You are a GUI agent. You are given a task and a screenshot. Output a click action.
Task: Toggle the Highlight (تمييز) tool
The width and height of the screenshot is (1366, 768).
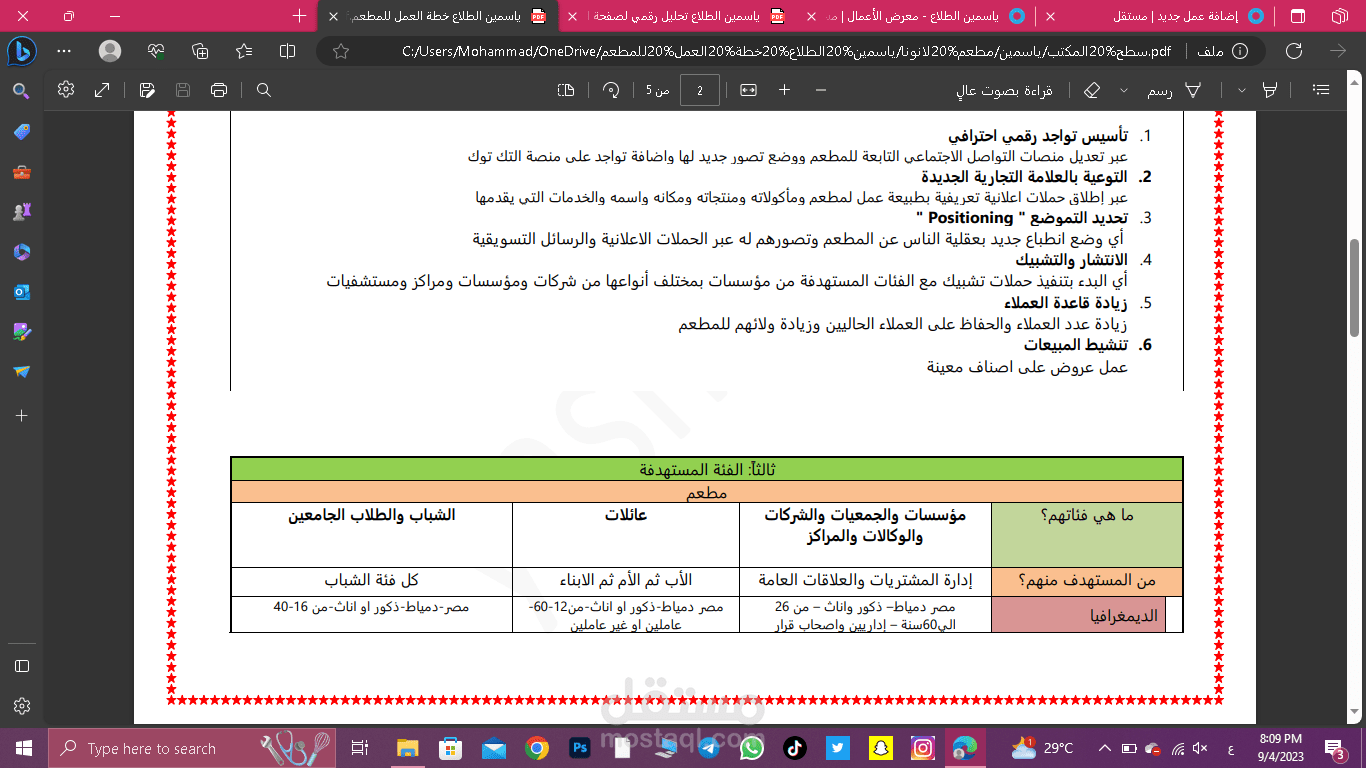coord(1269,89)
